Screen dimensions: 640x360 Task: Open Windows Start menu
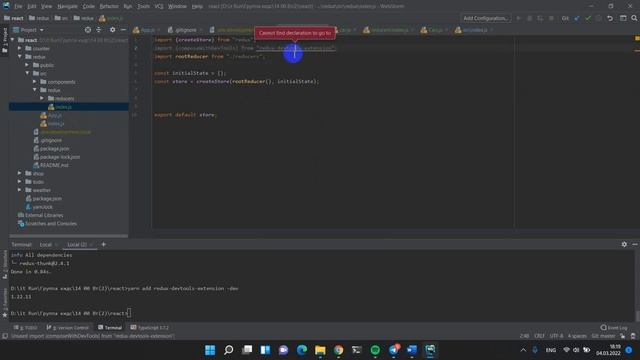210,350
